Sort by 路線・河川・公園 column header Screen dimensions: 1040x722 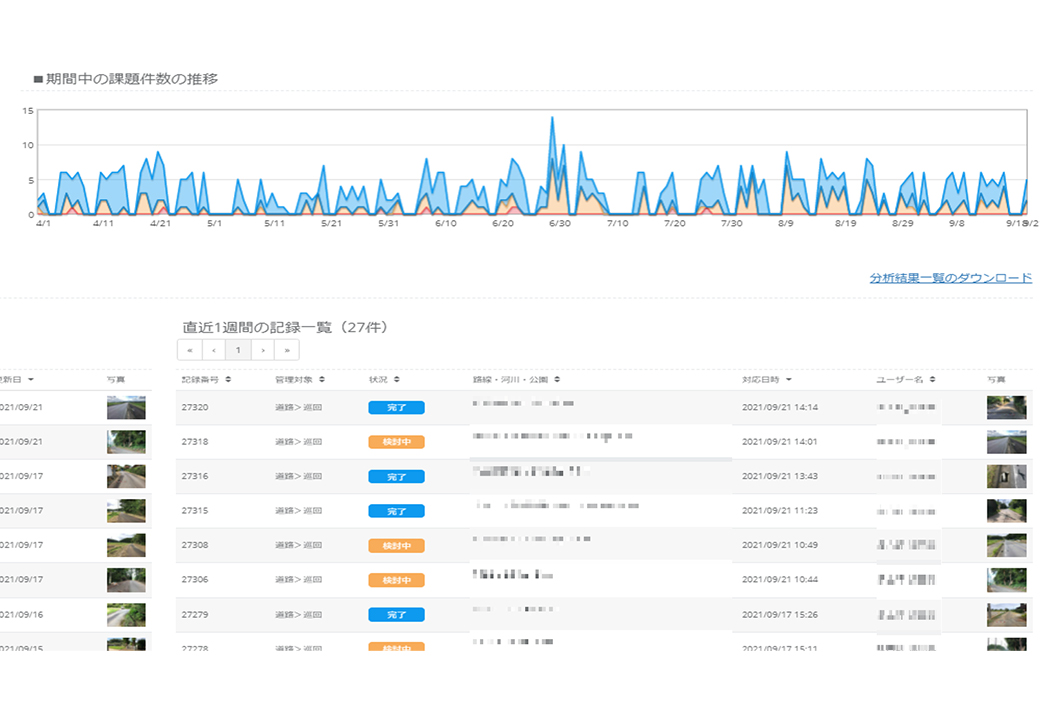point(516,380)
